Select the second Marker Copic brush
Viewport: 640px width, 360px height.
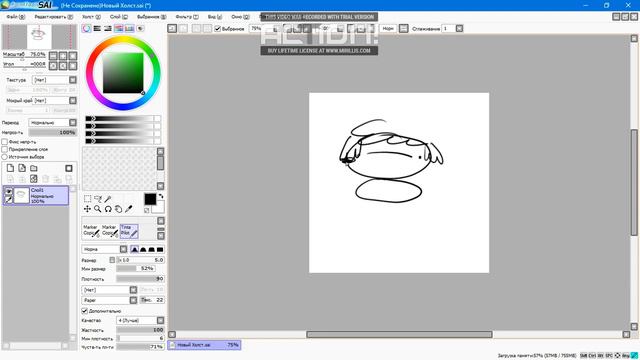point(109,231)
